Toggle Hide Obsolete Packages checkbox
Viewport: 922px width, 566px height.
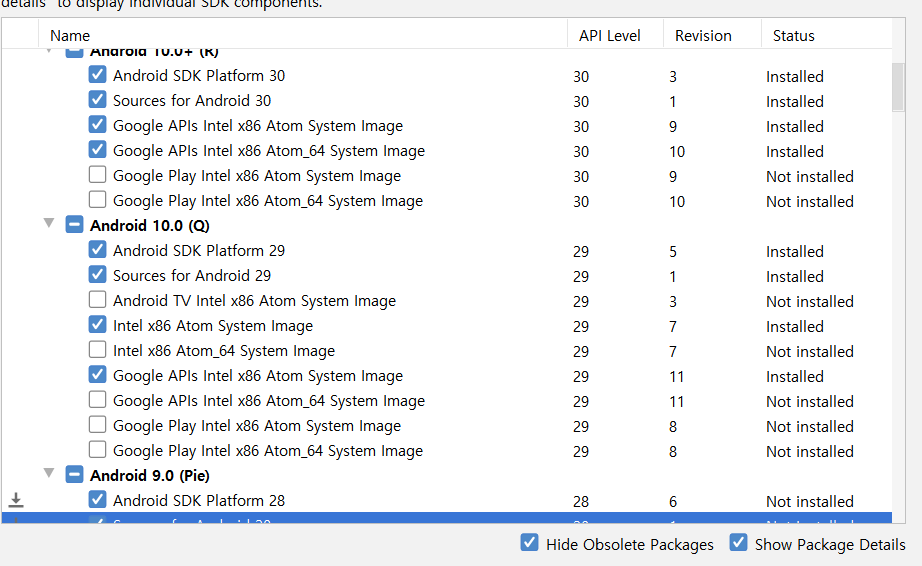pyautogui.click(x=529, y=542)
